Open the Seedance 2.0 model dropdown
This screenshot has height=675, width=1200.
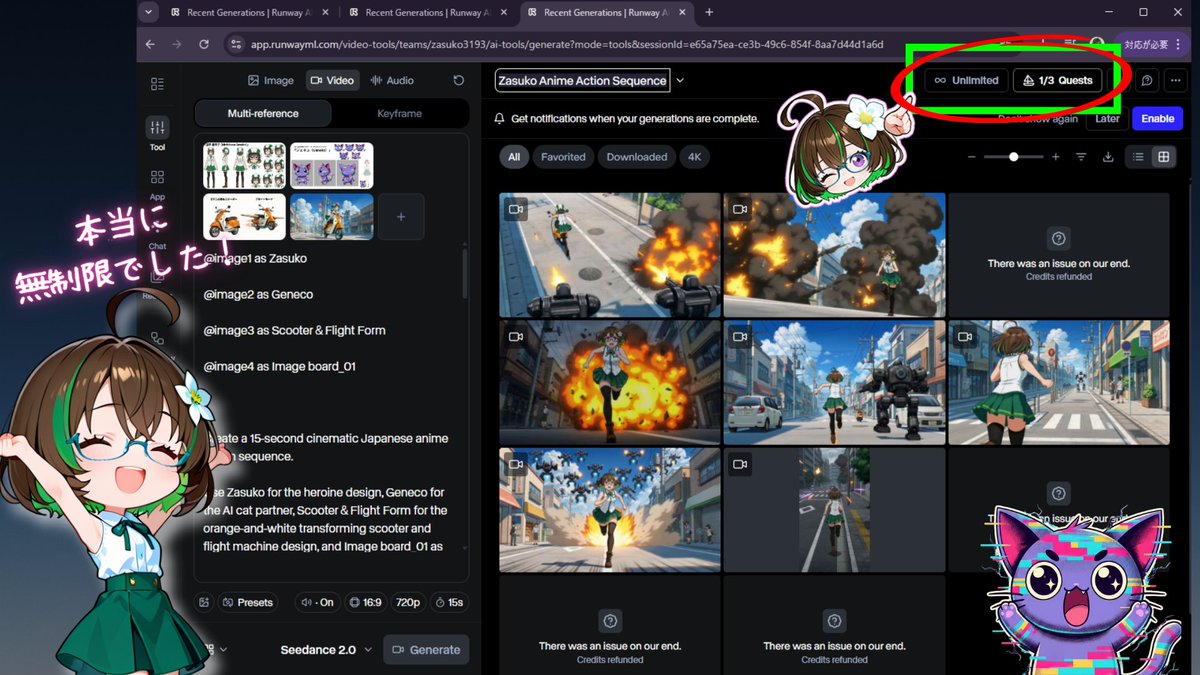[326, 649]
